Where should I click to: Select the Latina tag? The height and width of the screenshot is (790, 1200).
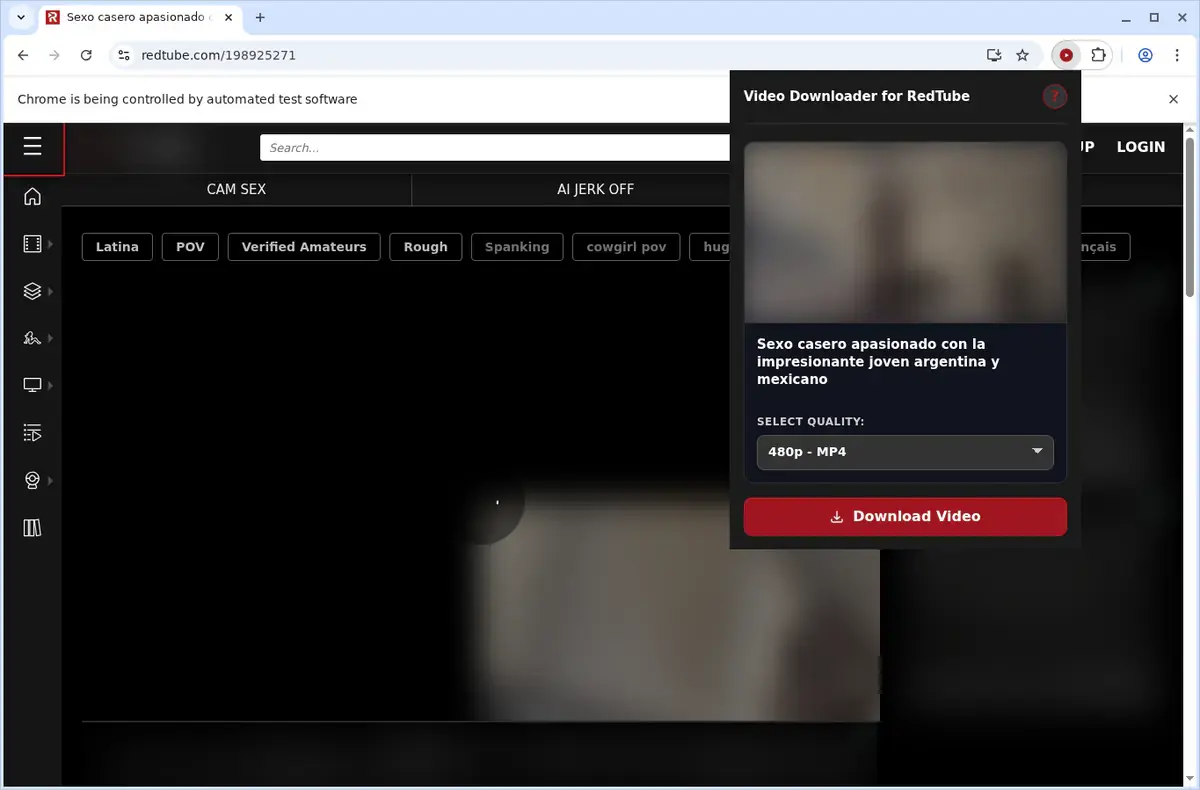pyautogui.click(x=117, y=247)
